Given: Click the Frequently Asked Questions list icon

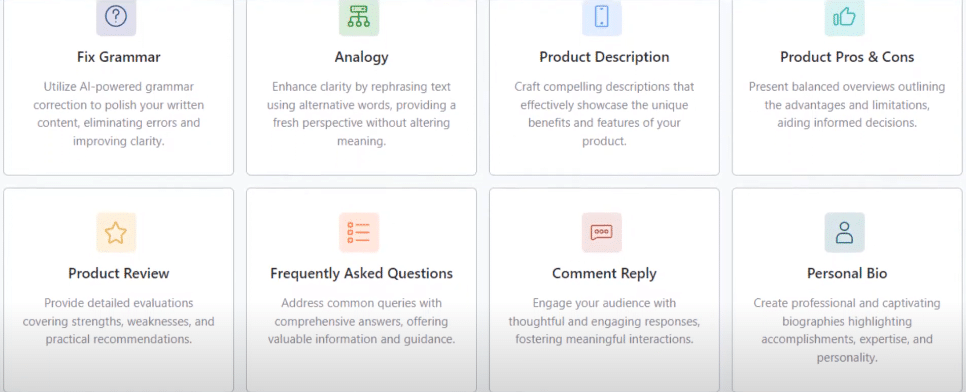Looking at the screenshot, I should click(359, 232).
